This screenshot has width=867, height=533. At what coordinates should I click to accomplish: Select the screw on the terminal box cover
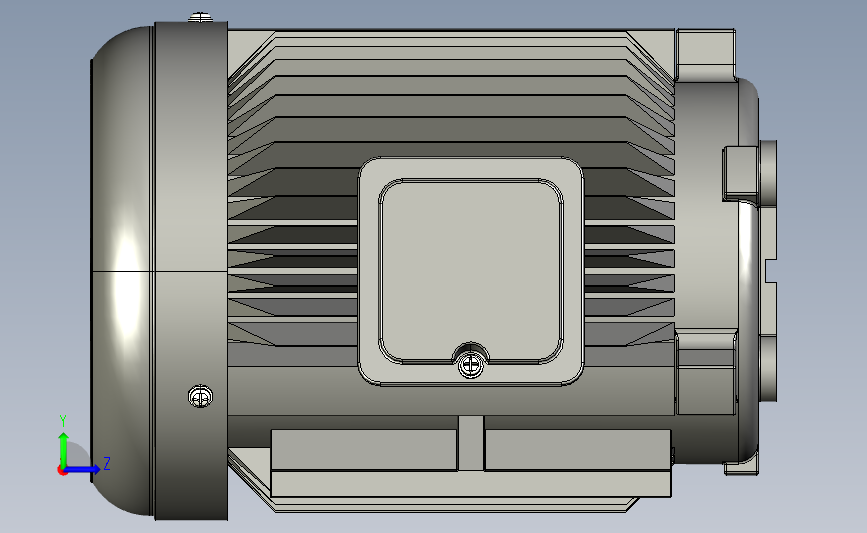pyautogui.click(x=471, y=365)
